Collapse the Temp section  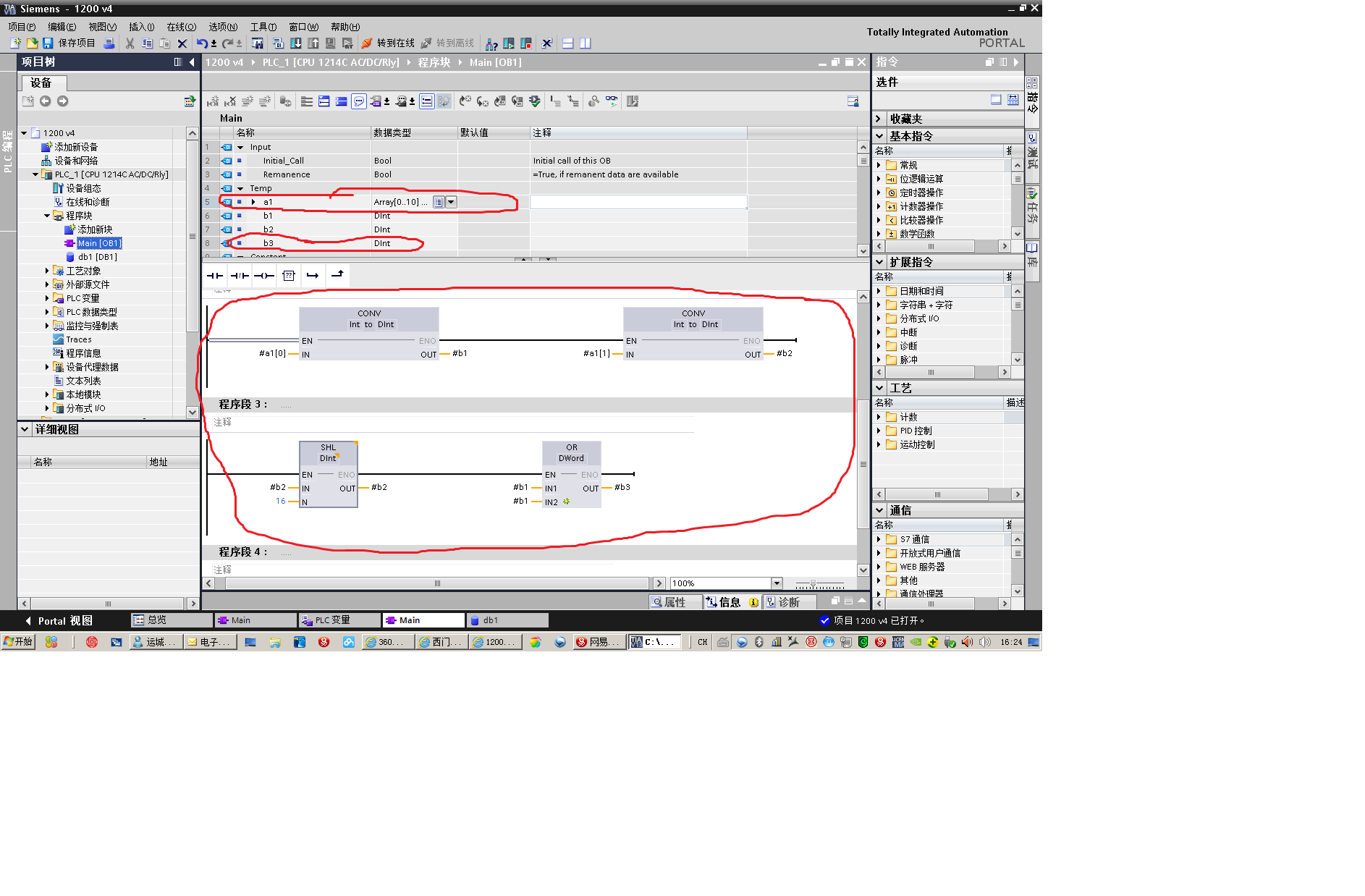tap(240, 188)
